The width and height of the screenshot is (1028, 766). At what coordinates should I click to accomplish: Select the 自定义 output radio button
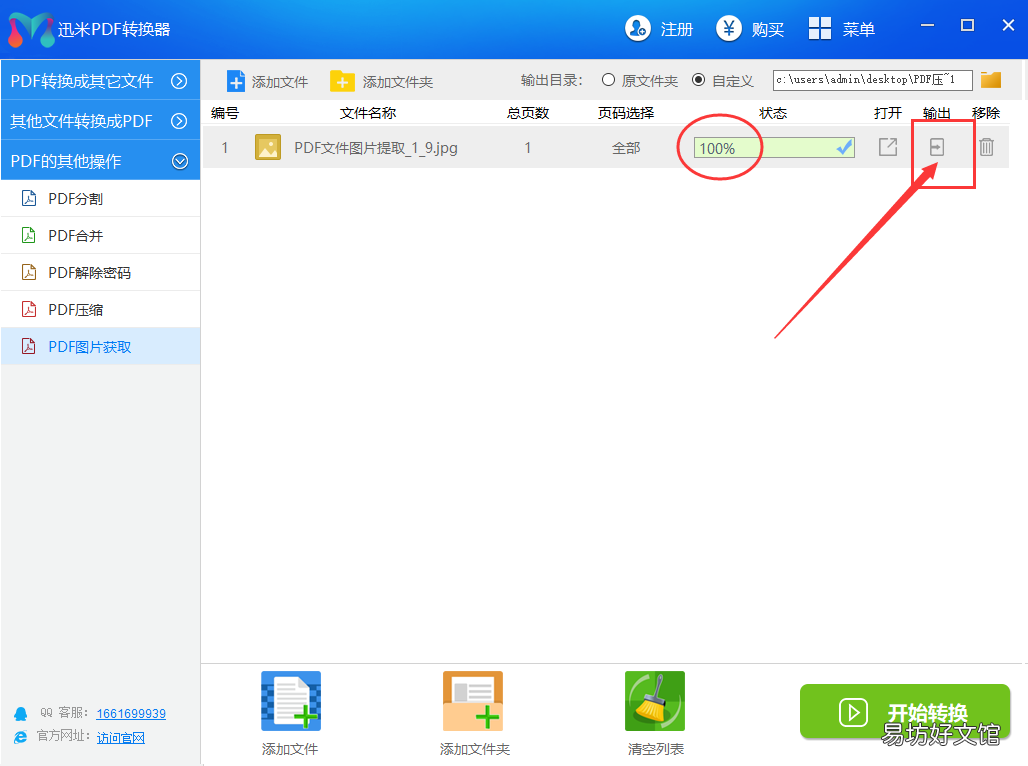[x=699, y=80]
